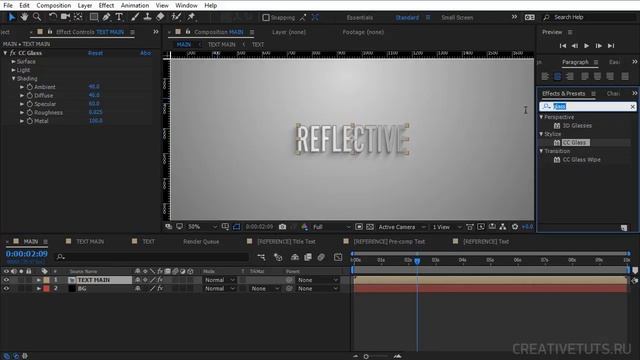The height and width of the screenshot is (360, 640).
Task: Clear the effects search with the X
Action: pyautogui.click(x=632, y=107)
